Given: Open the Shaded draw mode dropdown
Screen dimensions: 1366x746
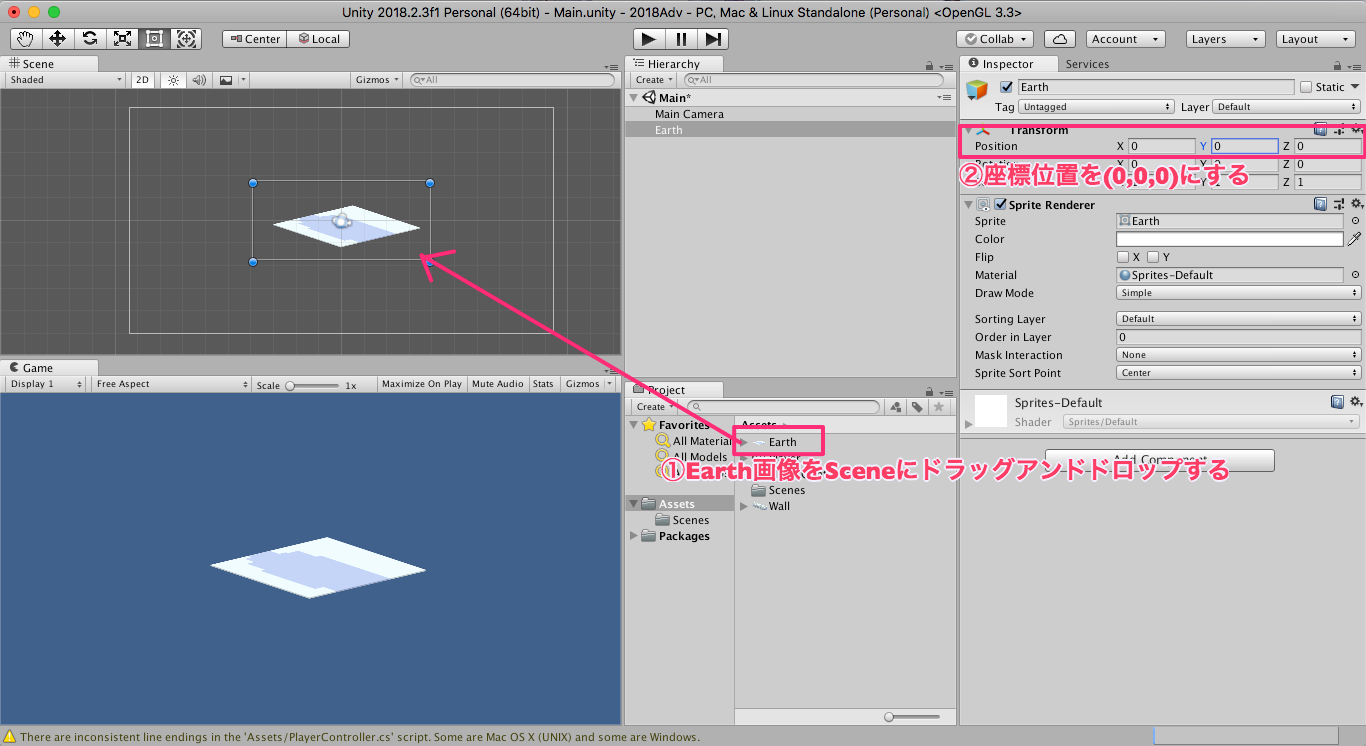Looking at the screenshot, I should (65, 80).
